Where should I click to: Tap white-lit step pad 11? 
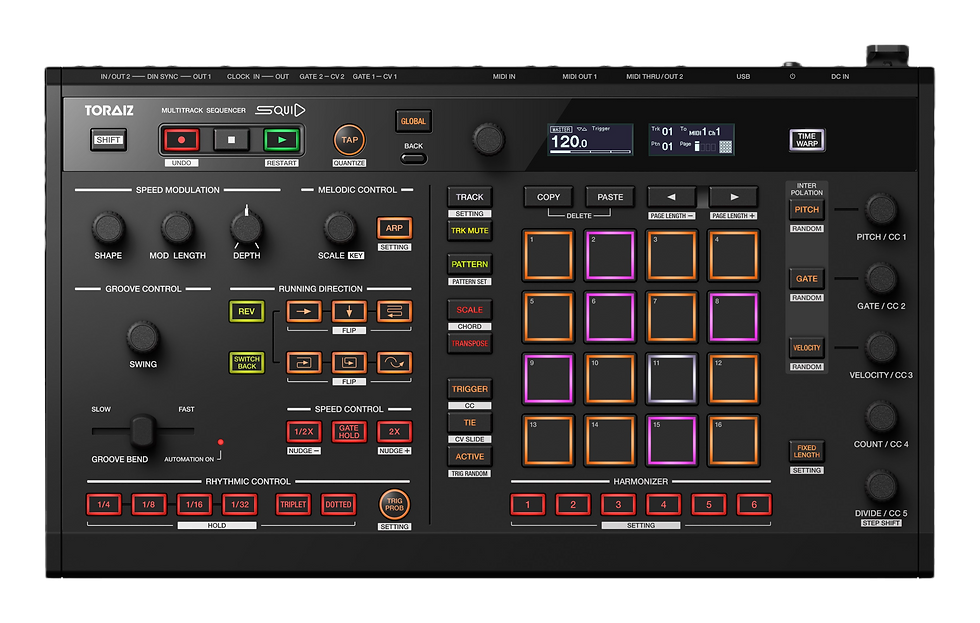[x=672, y=379]
